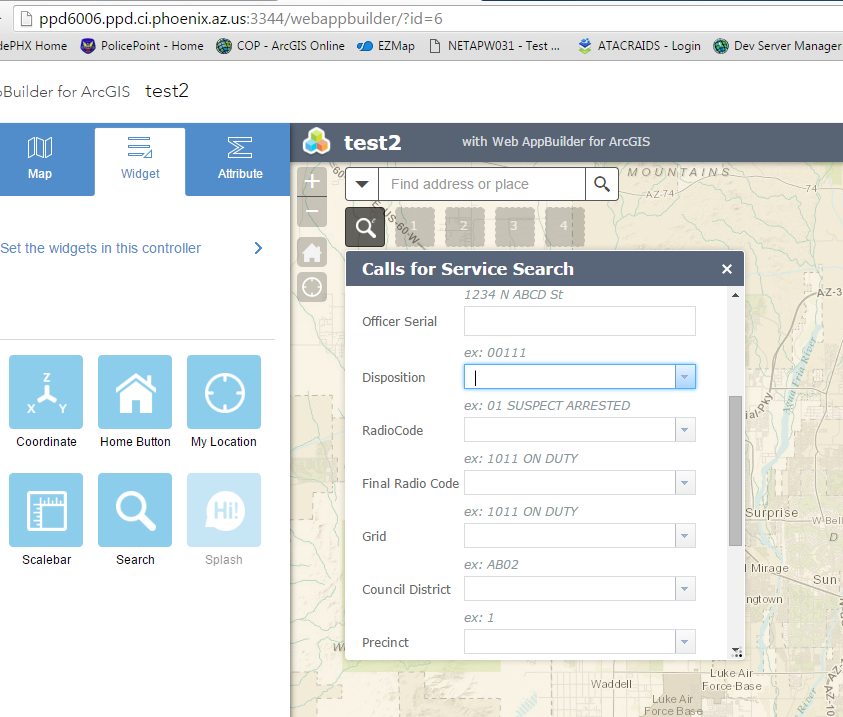This screenshot has height=717, width=843.
Task: Open the COP - ArcGIS Online bookmark
Action: pyautogui.click(x=280, y=46)
